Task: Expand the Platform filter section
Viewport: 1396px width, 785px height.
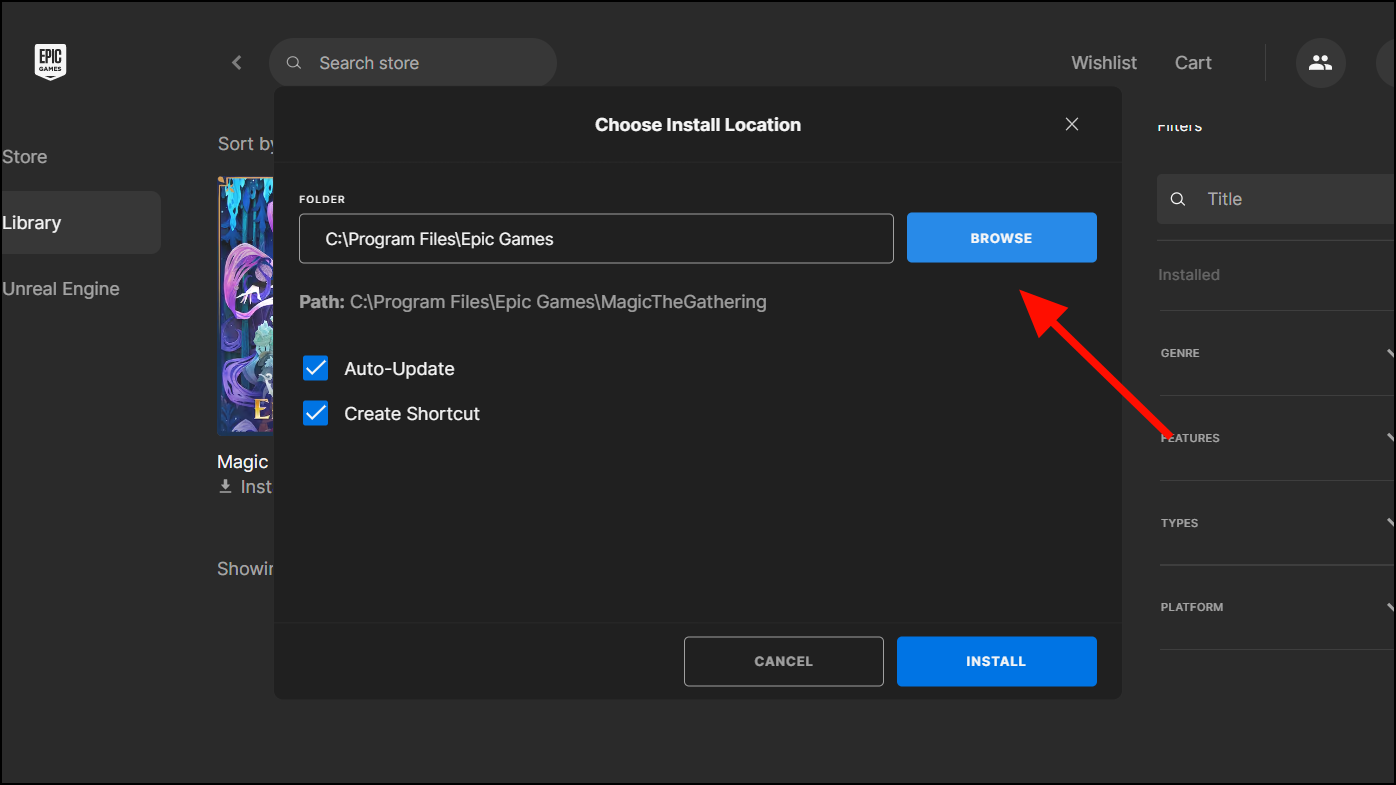Action: coord(1277,607)
